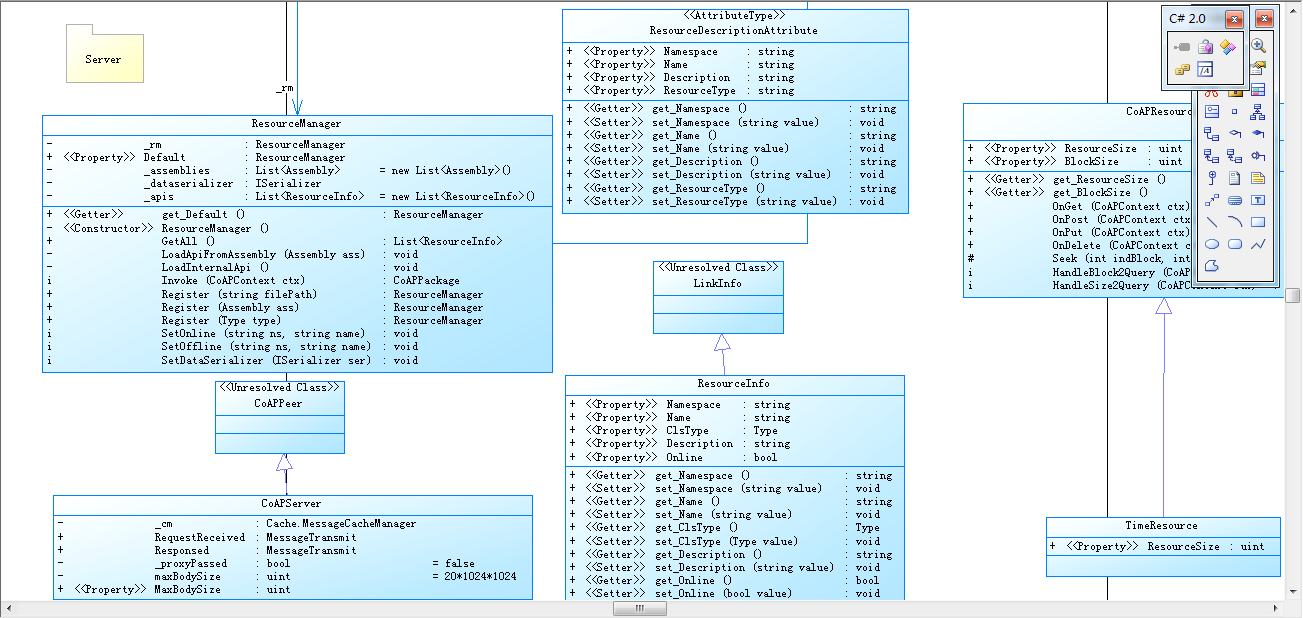The image size is (1303, 618).
Task: Select the CoAPServer class title
Action: click(291, 504)
